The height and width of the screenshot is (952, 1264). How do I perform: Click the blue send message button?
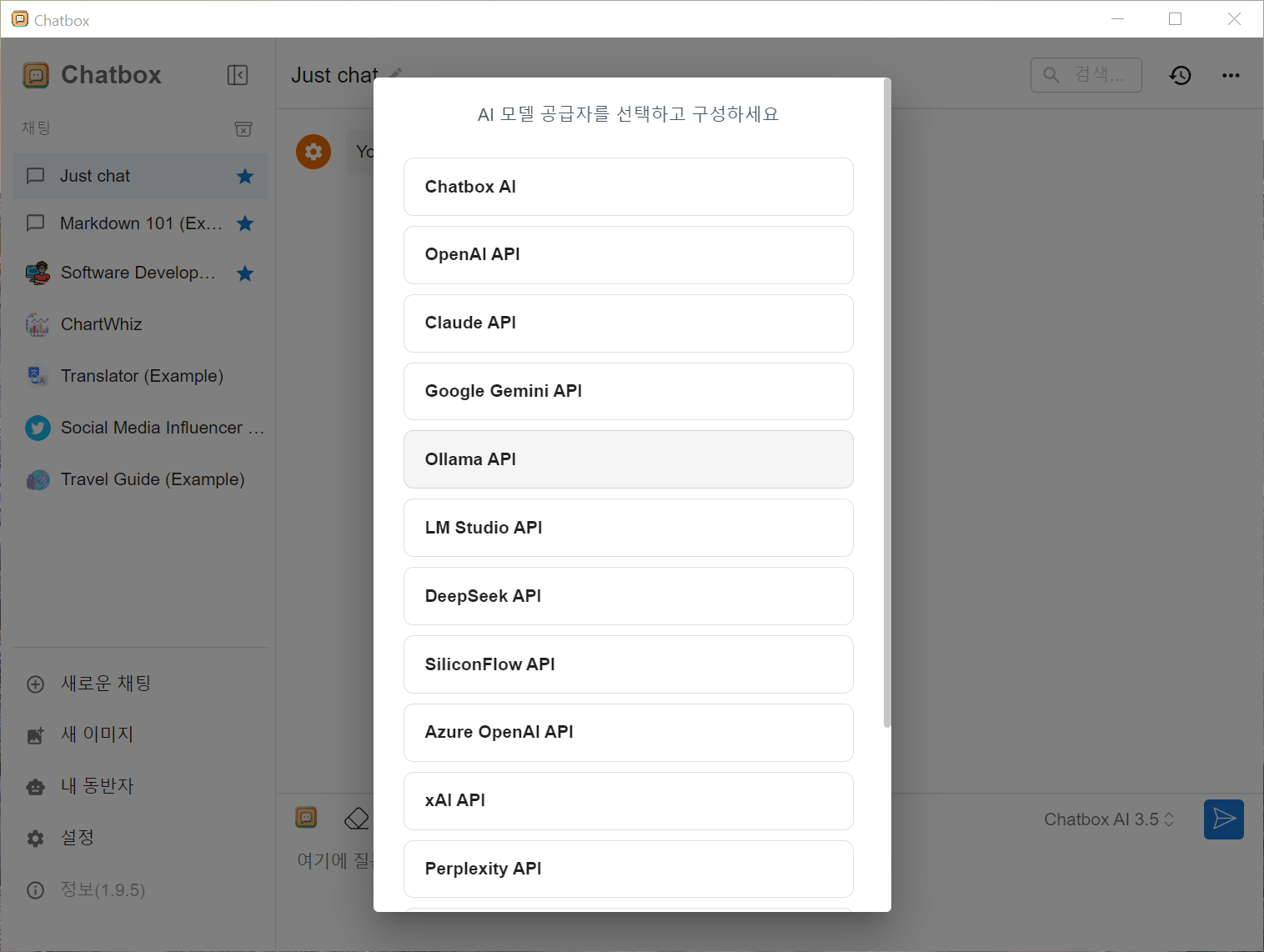tap(1224, 819)
